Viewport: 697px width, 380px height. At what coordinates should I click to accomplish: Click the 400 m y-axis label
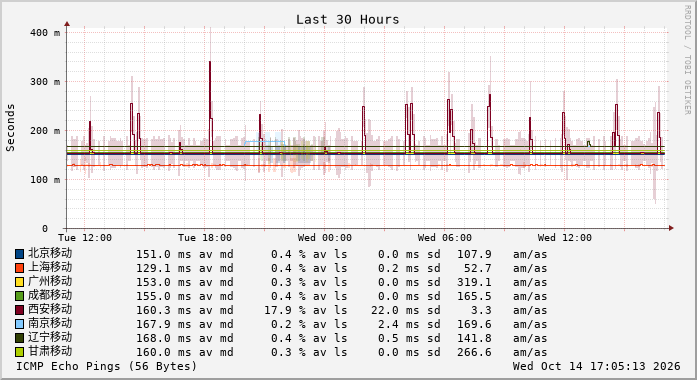pos(45,33)
